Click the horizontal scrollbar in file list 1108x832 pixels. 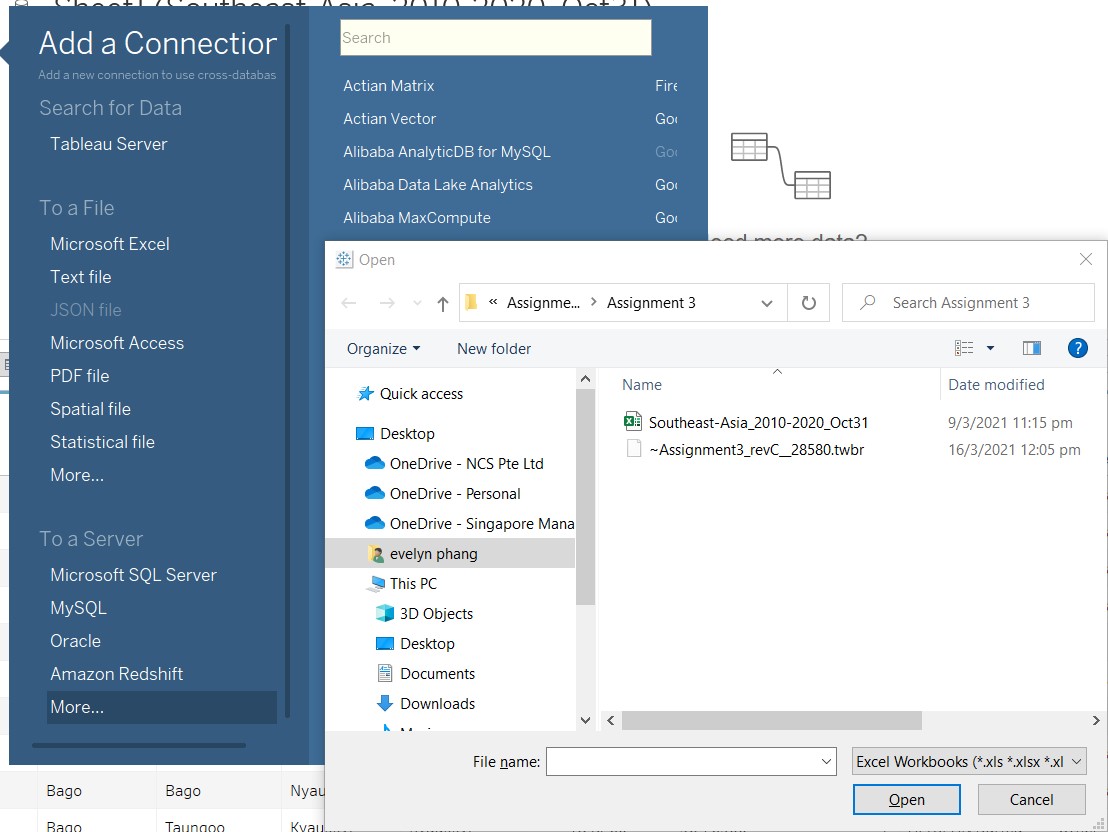point(770,720)
